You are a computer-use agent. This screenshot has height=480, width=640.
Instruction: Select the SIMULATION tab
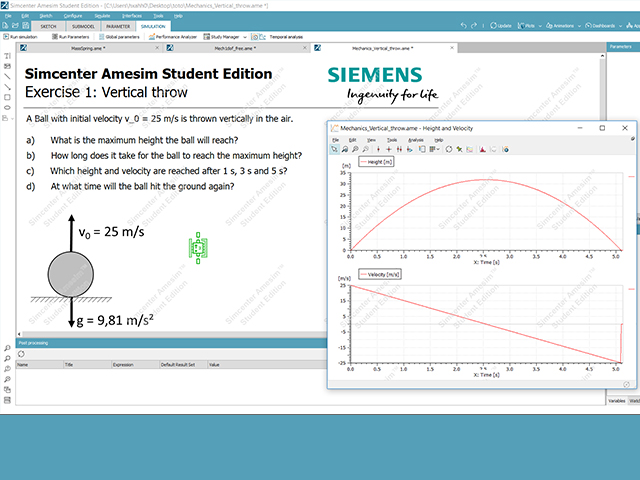coord(153,26)
